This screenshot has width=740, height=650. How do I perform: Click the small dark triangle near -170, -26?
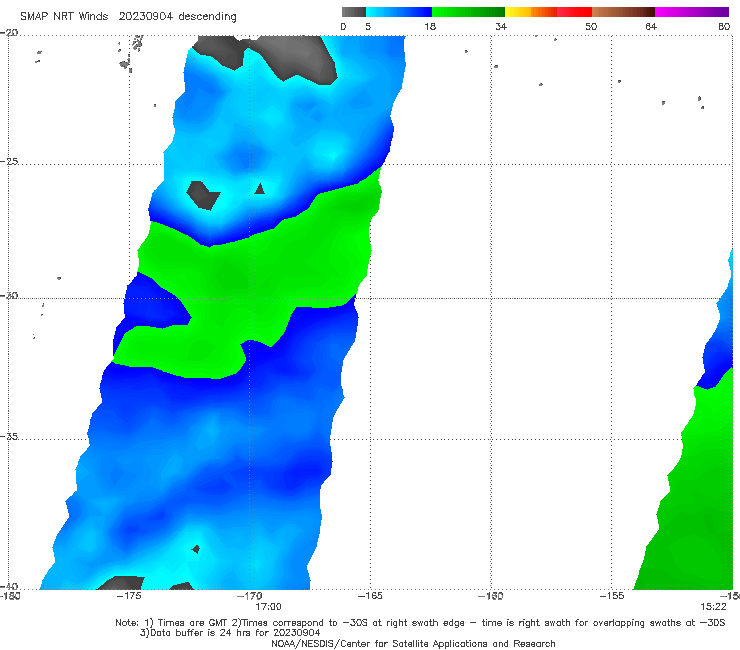pyautogui.click(x=259, y=189)
